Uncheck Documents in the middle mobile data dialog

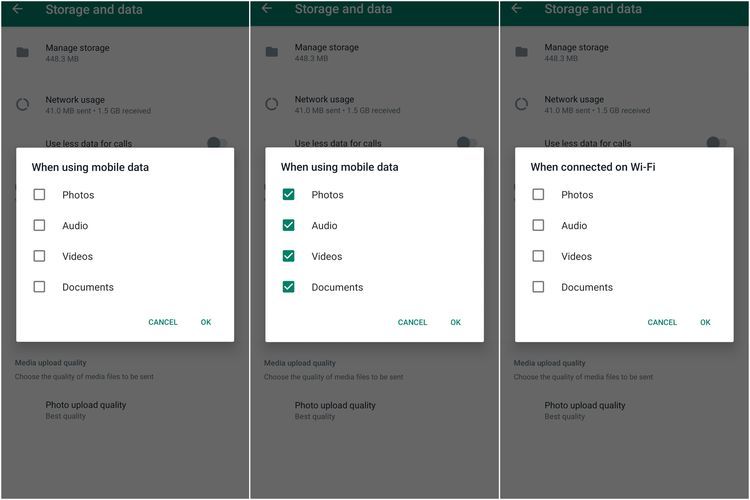pos(288,287)
